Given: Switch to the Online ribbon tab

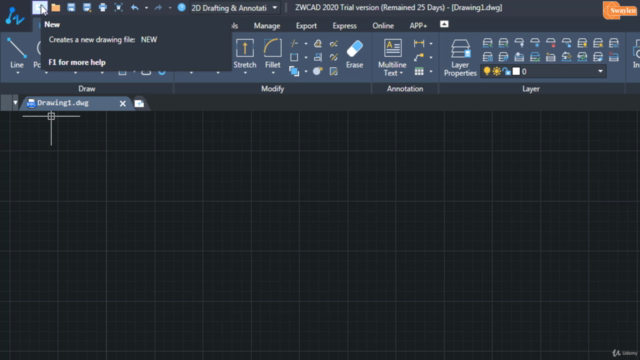Looking at the screenshot, I should point(383,26).
